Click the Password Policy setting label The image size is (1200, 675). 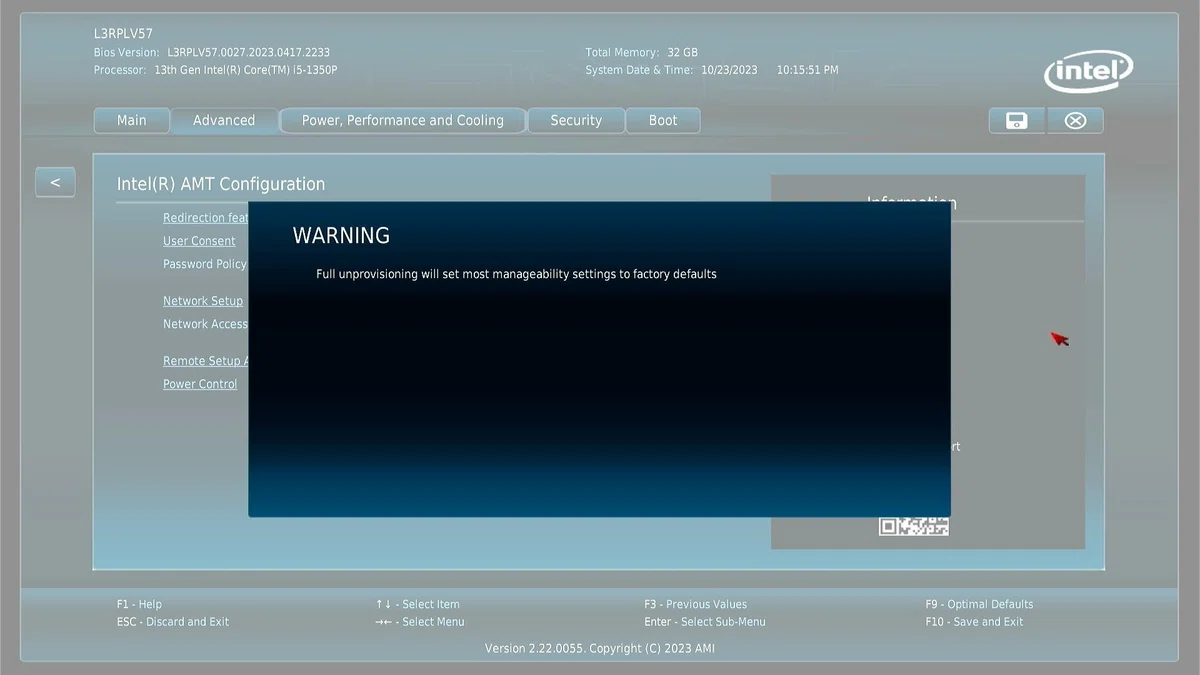[205, 264]
